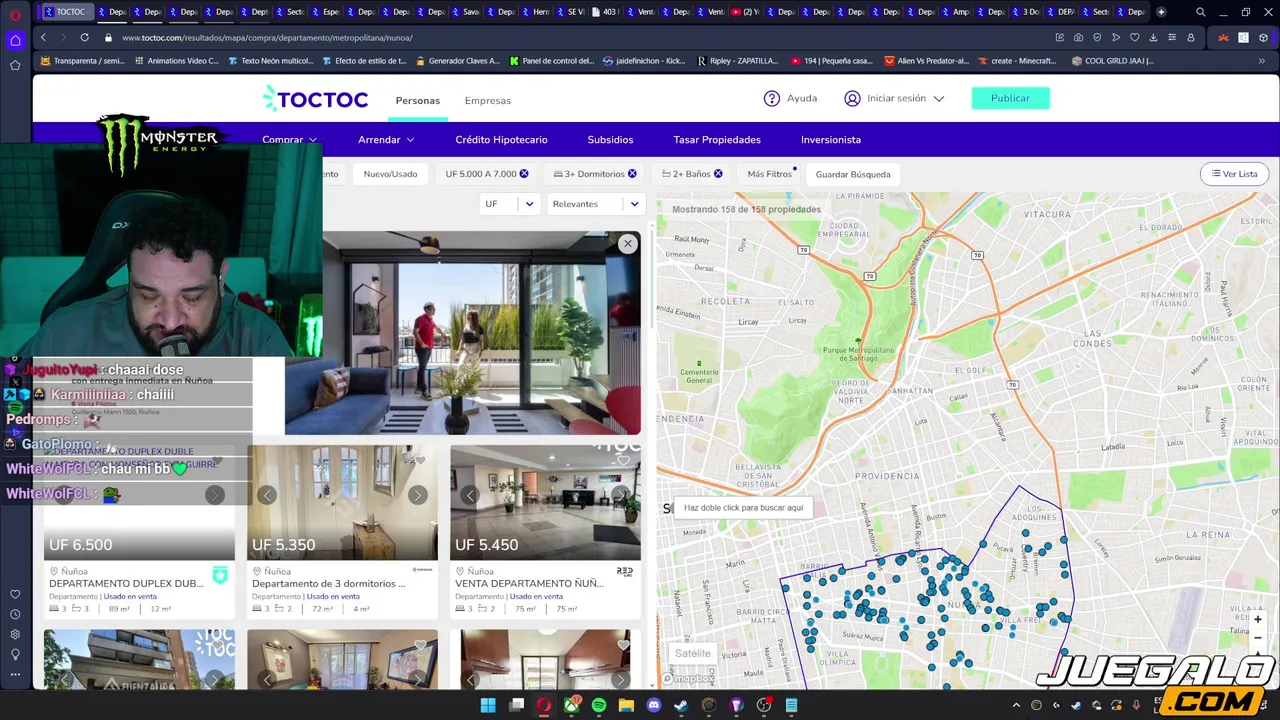
Task: Click the Mapbox attribution logo
Action: click(687, 679)
